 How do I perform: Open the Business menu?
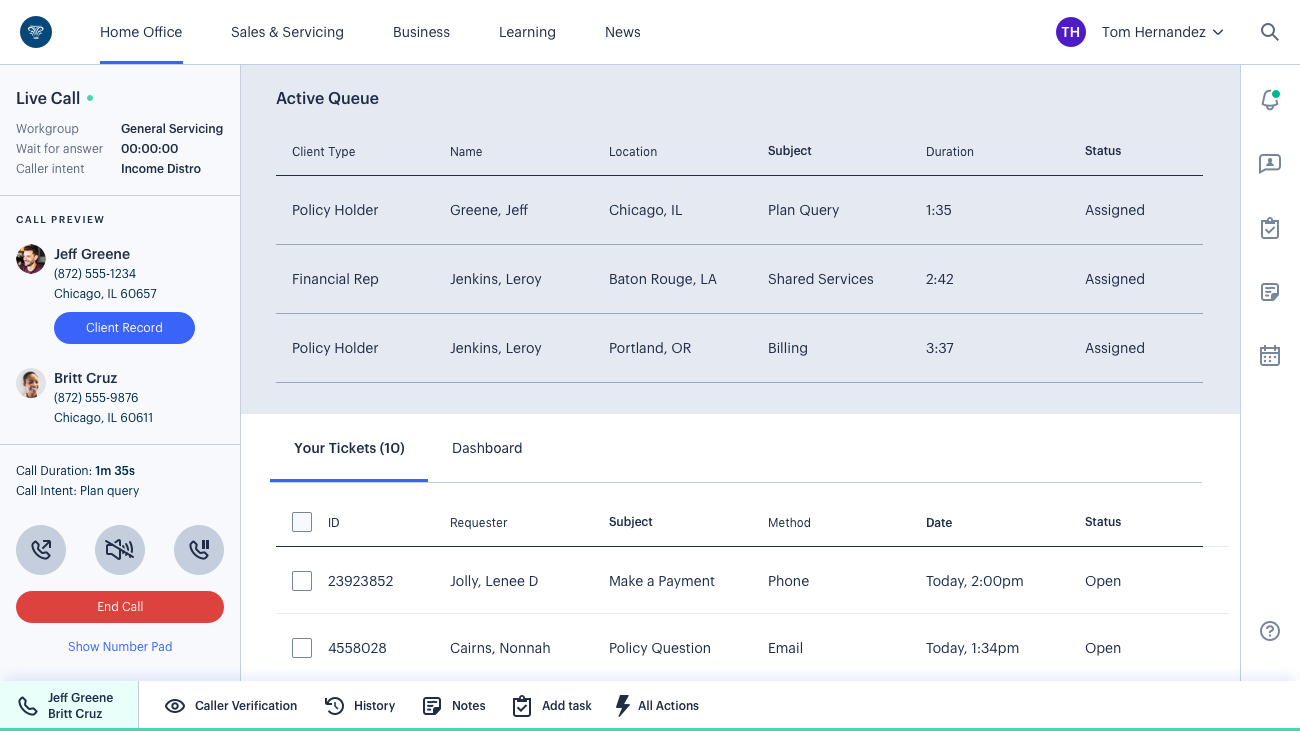coord(421,32)
